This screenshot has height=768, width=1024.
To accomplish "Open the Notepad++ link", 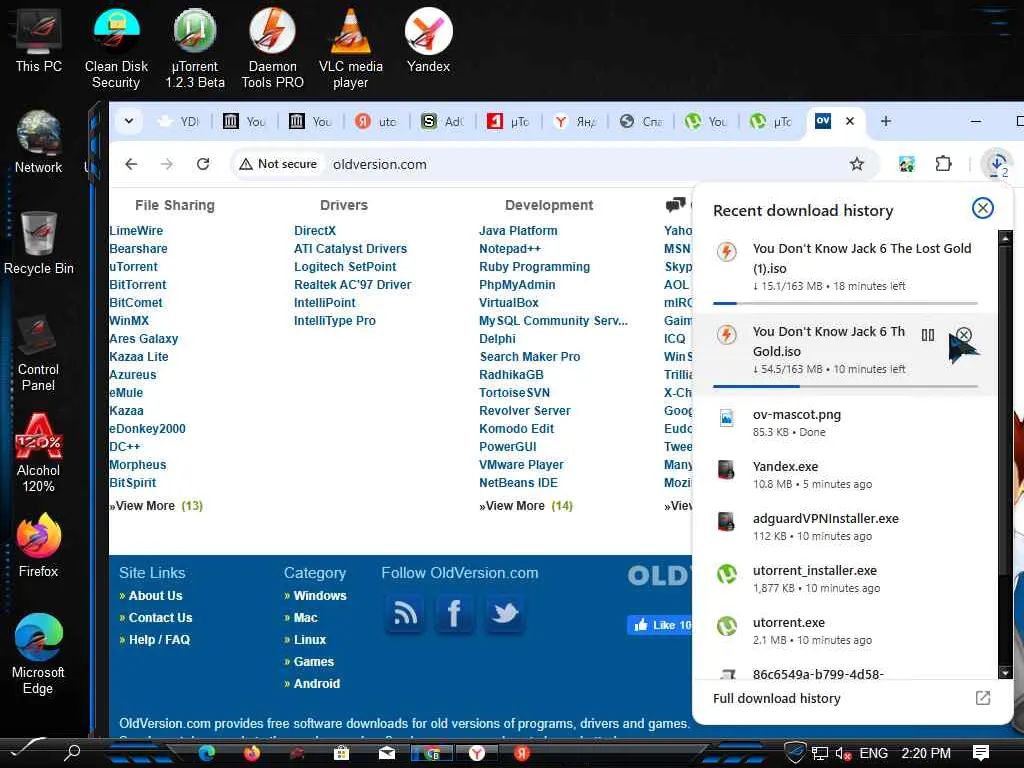I will [x=510, y=249].
